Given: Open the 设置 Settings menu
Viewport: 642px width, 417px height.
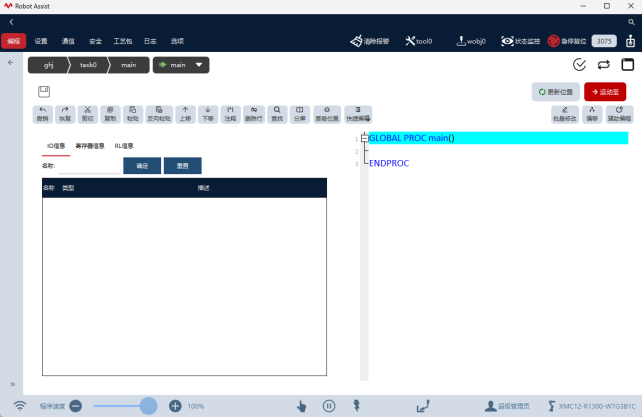Looking at the screenshot, I should [41, 41].
